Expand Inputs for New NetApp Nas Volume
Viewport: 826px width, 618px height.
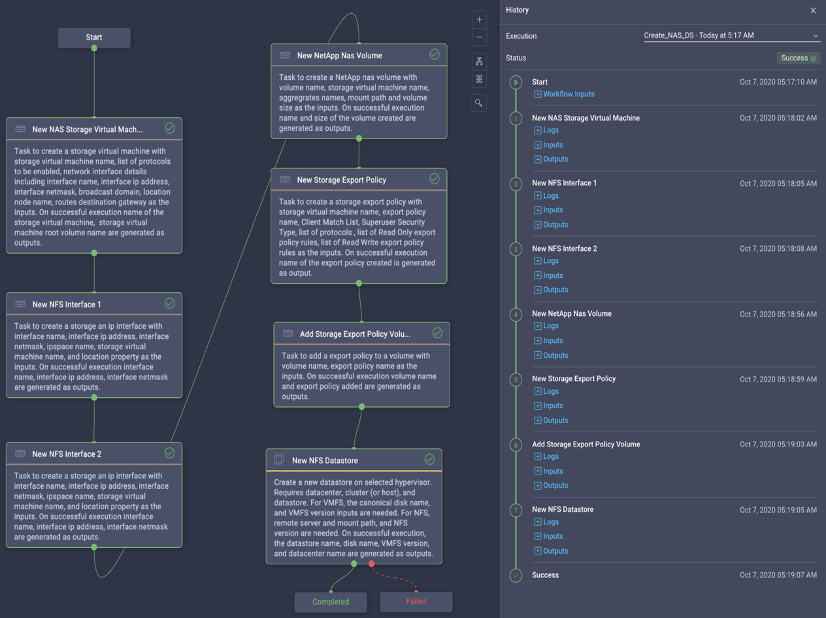point(548,340)
